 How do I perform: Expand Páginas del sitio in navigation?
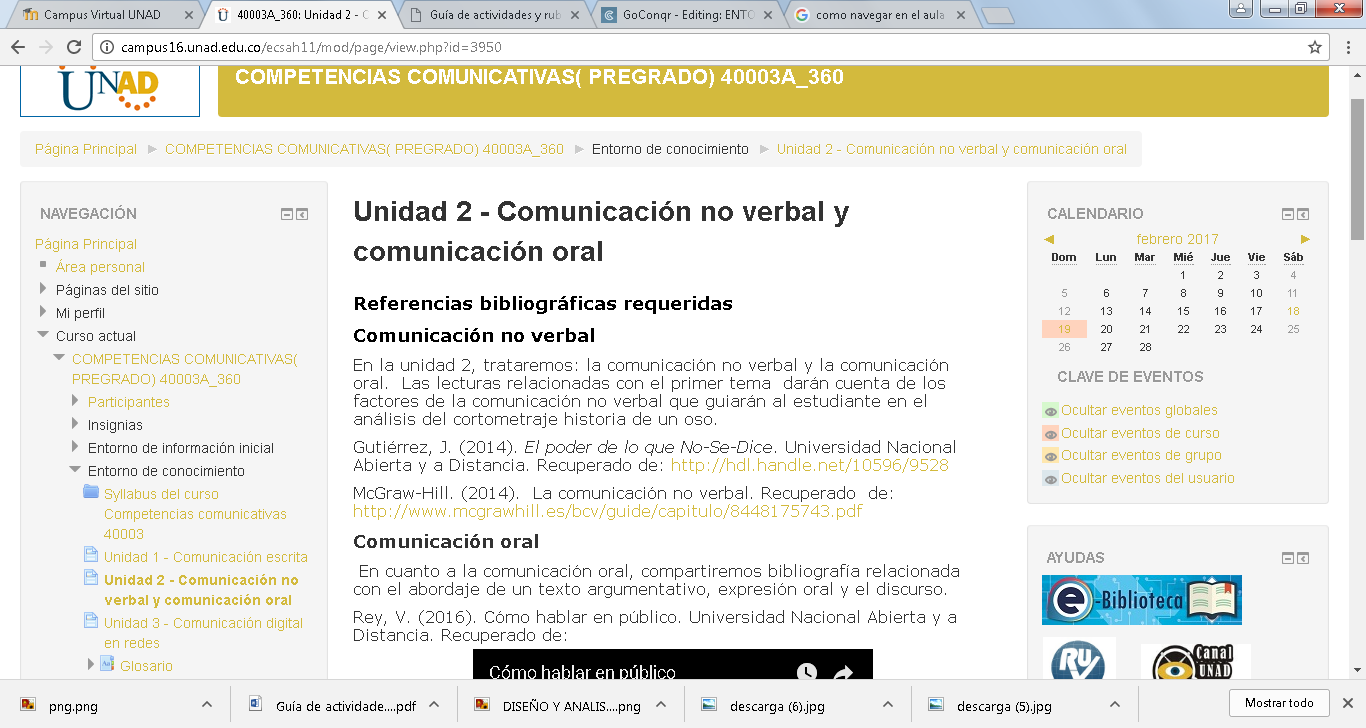tap(43, 289)
